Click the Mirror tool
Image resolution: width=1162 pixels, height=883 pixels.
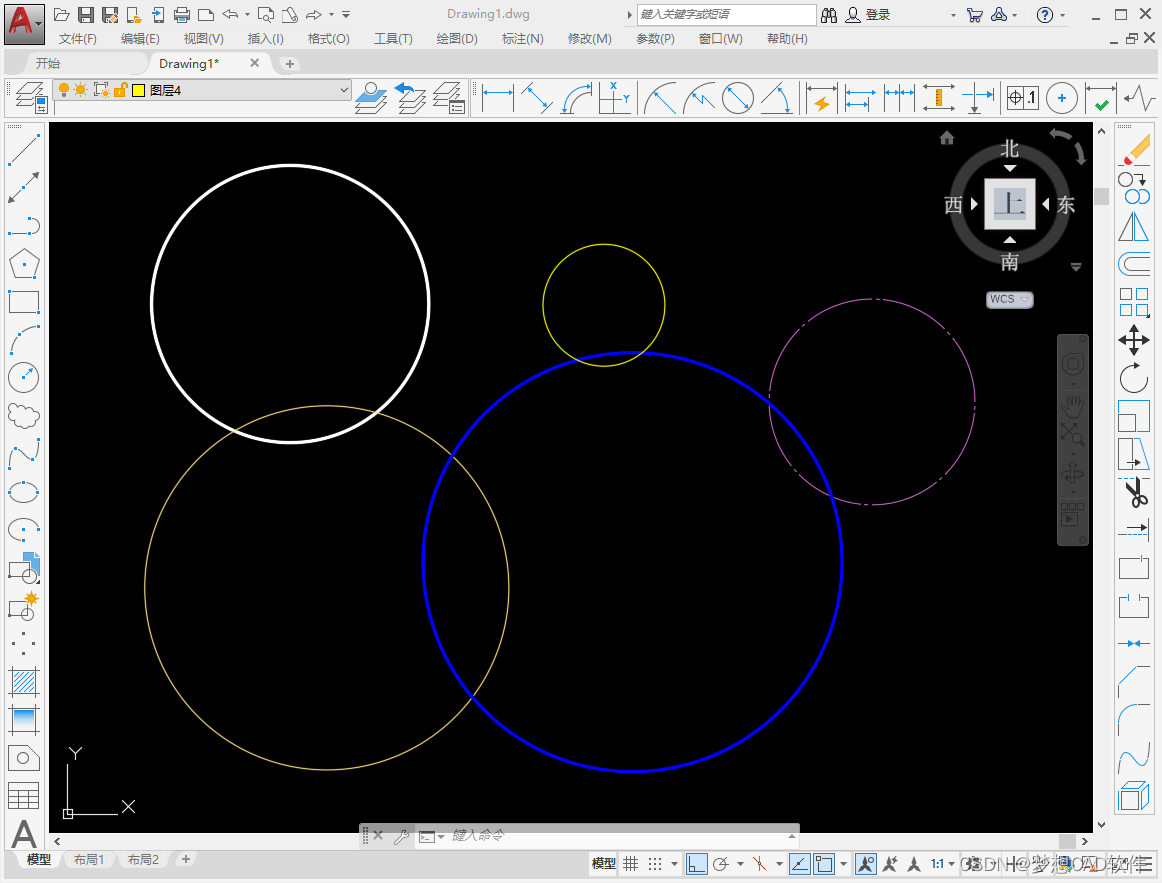pyautogui.click(x=1134, y=226)
